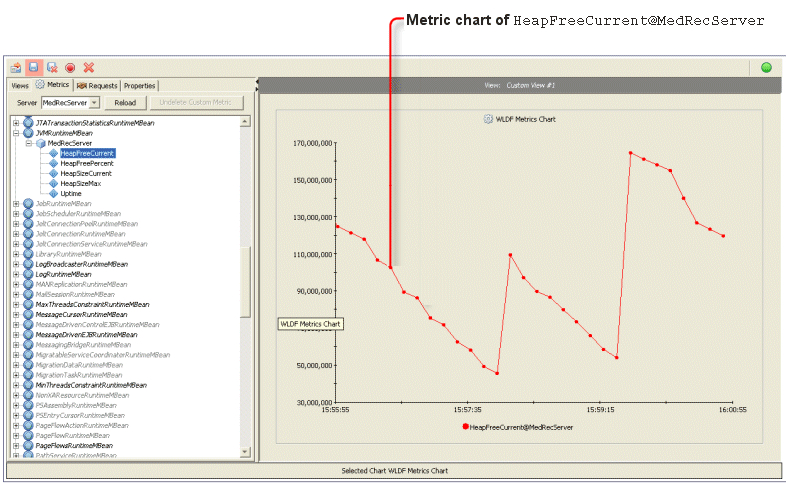
Task: Click the globe icon of LogRuntimeMBean
Action: click(x=28, y=274)
